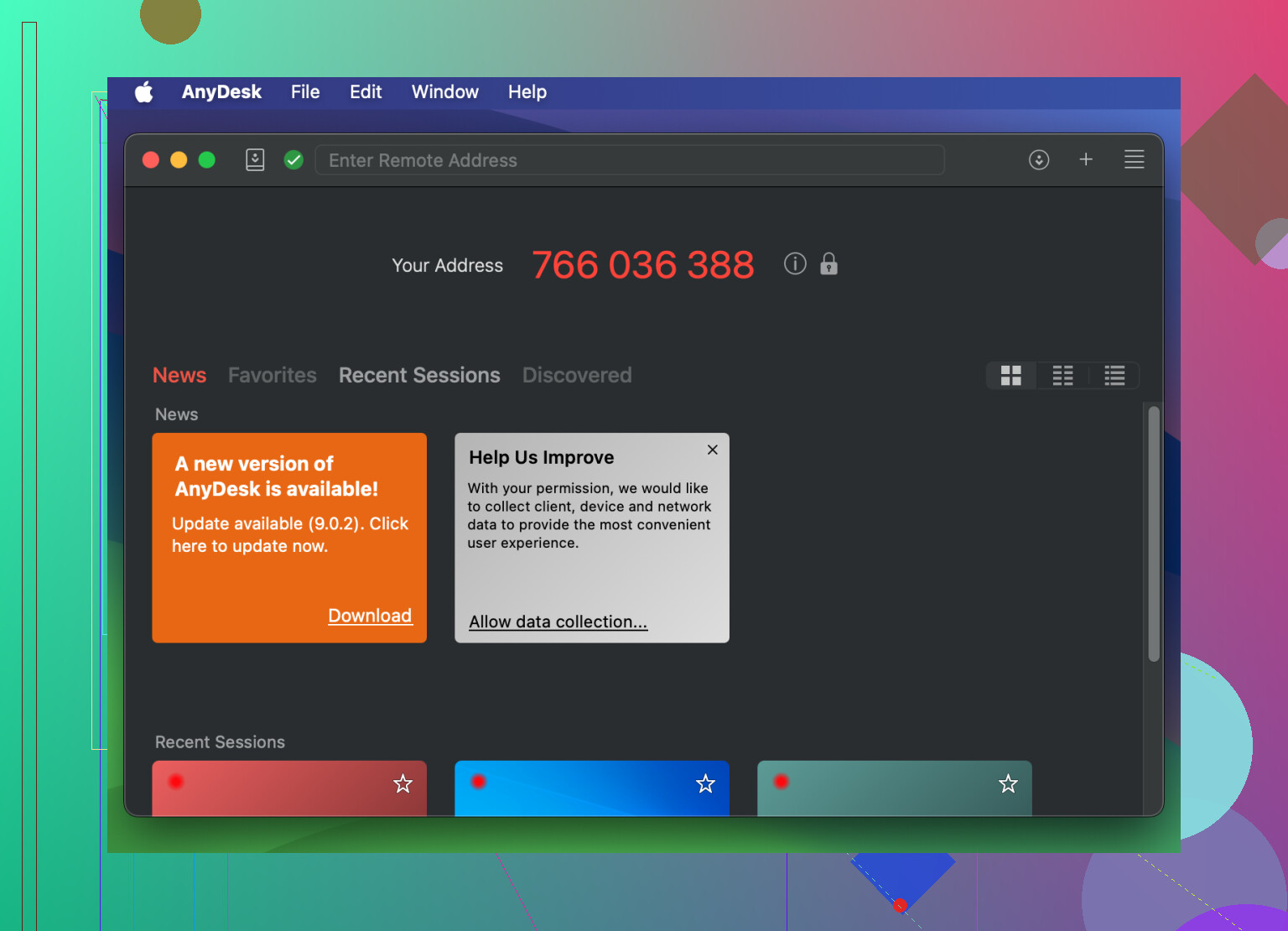Show address info via the info icon

click(795, 264)
